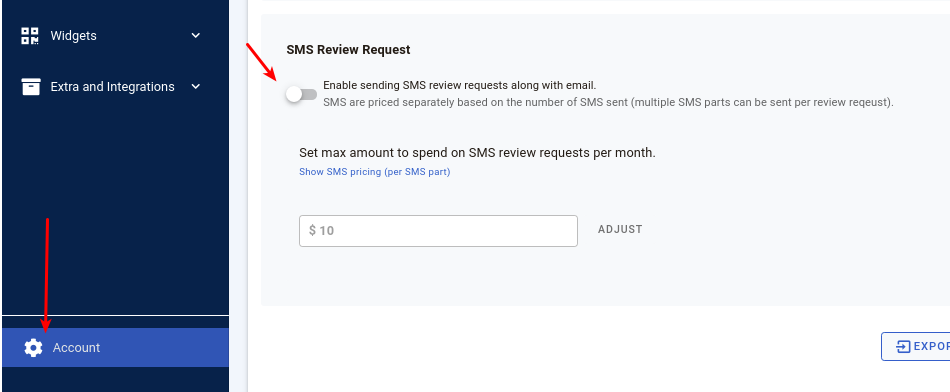This screenshot has height=392, width=950.
Task: Click the EXPORT button
Action: click(x=915, y=347)
